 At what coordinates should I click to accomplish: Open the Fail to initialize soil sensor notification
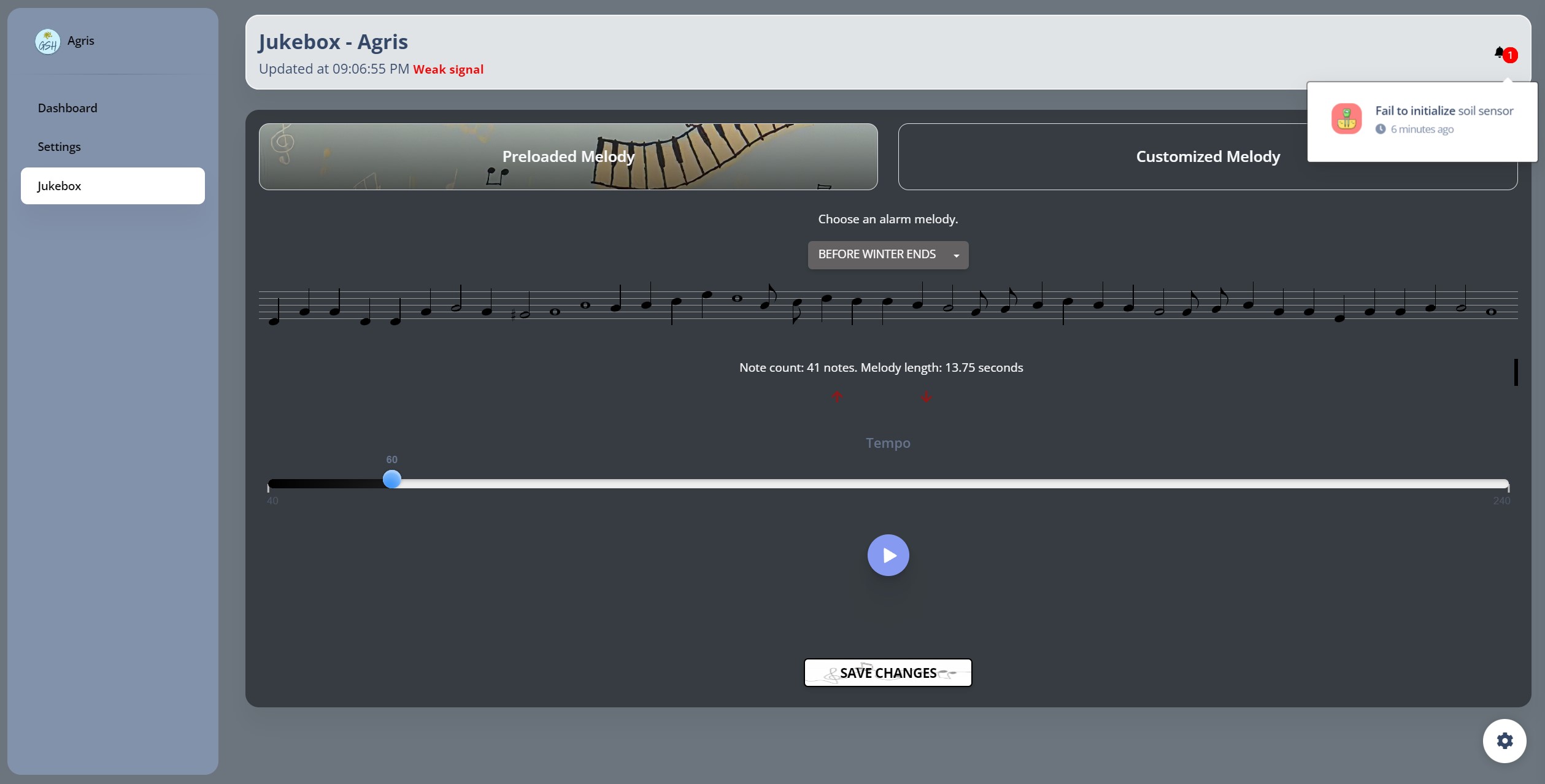1422,120
